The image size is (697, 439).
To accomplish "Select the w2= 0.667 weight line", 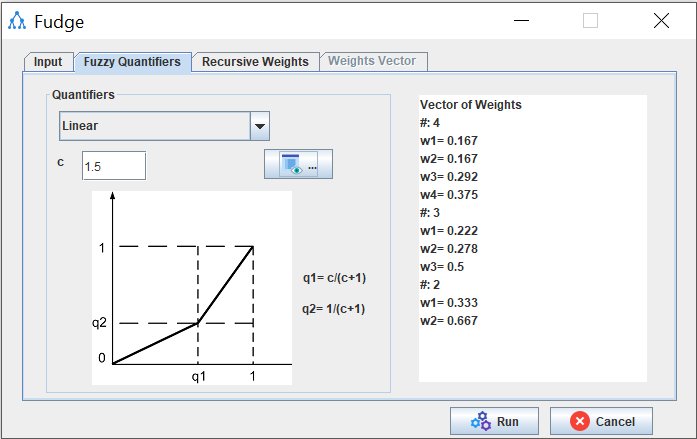I will point(449,321).
